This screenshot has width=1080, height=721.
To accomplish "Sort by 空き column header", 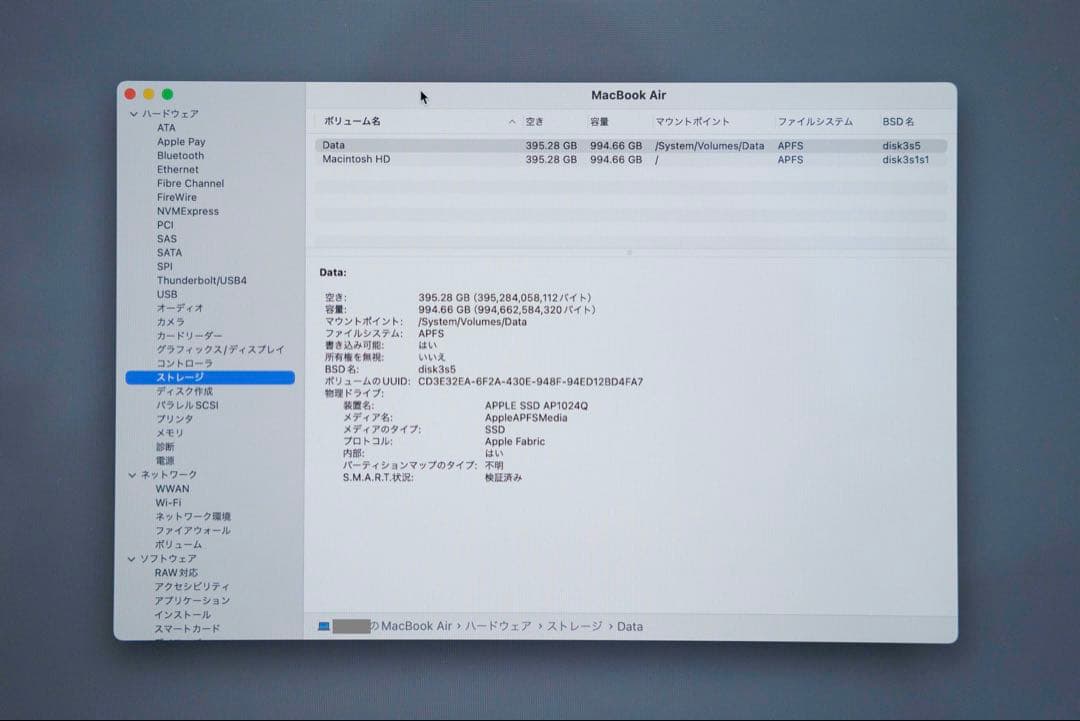I will pyautogui.click(x=534, y=122).
